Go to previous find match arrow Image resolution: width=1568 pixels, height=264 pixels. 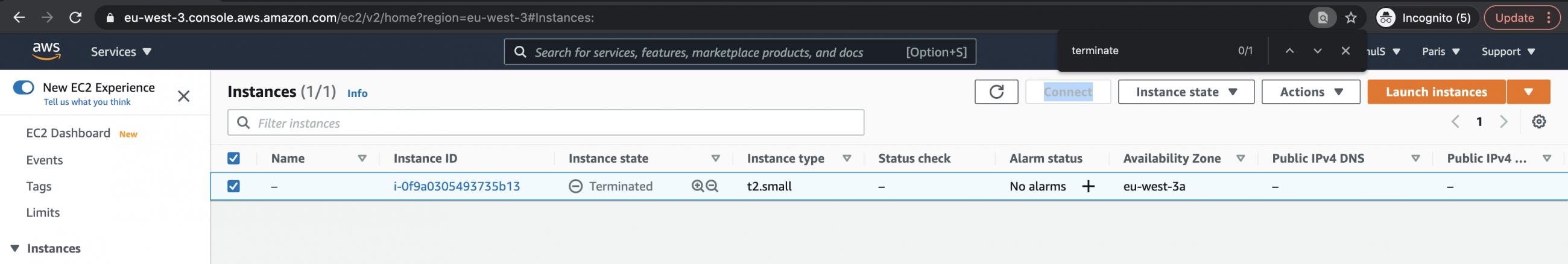tap(1289, 51)
